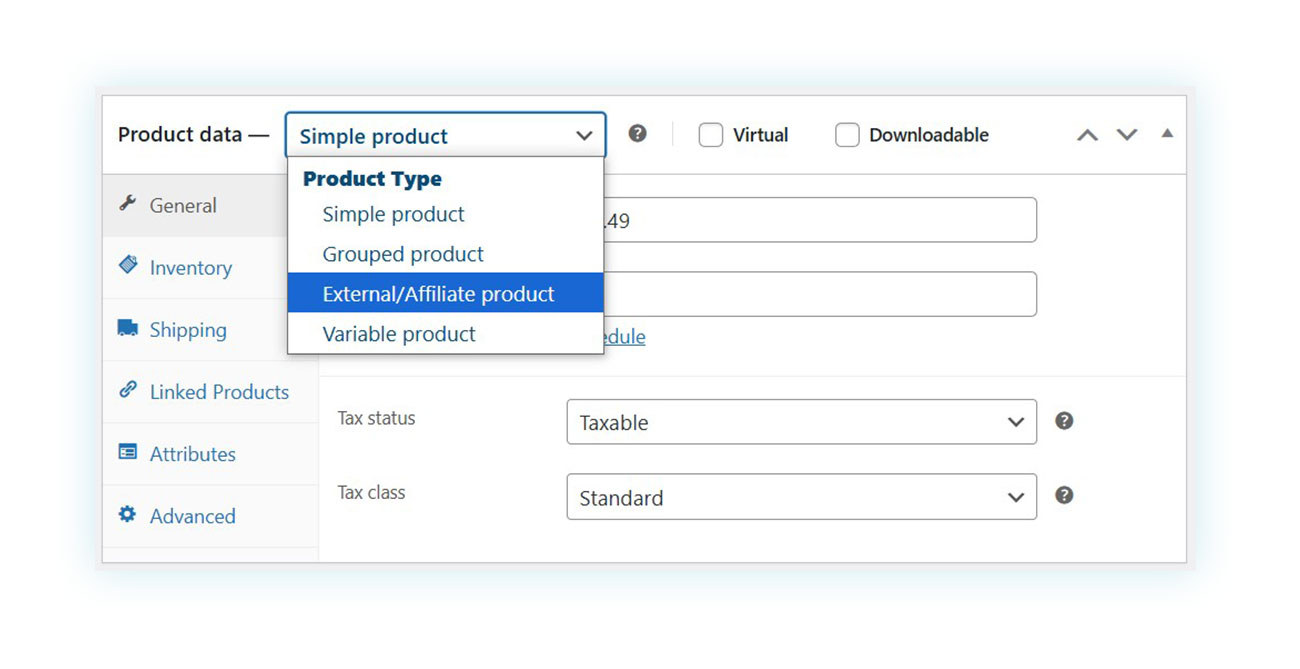
Task: Open the Tax status Taxable dropdown
Action: point(801,422)
